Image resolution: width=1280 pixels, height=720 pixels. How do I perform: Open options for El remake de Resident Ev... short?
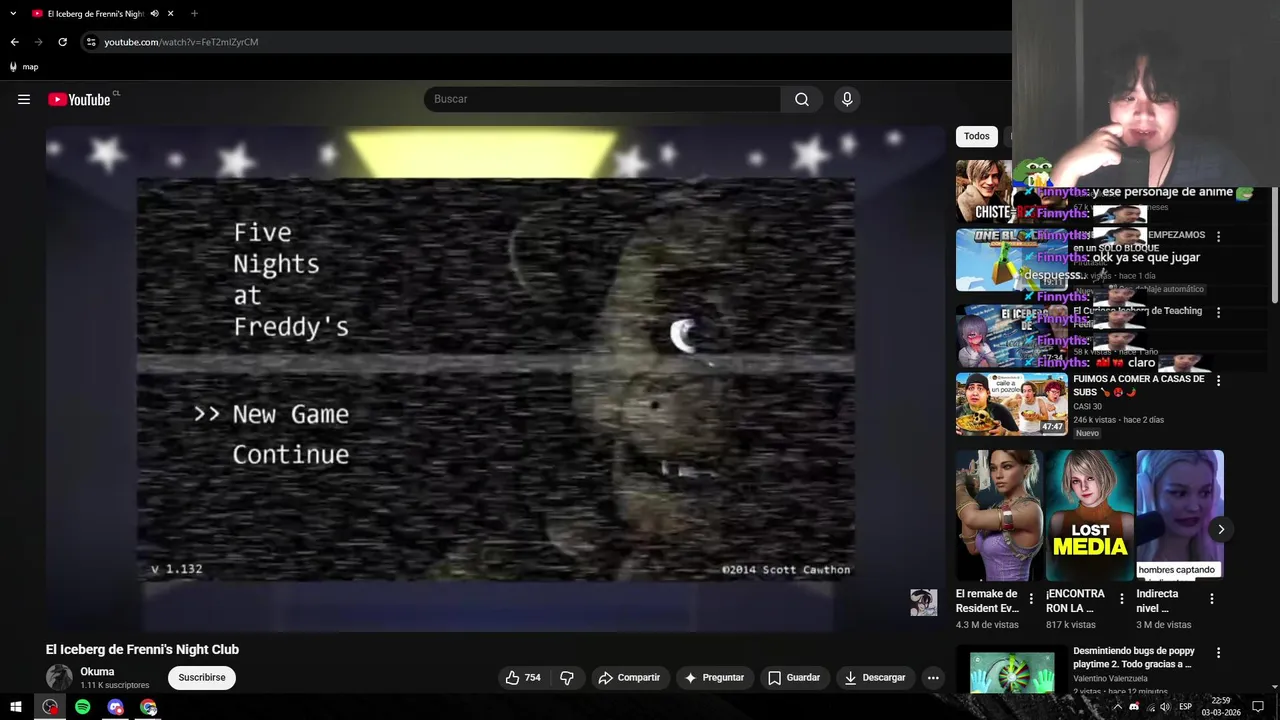point(1031,599)
